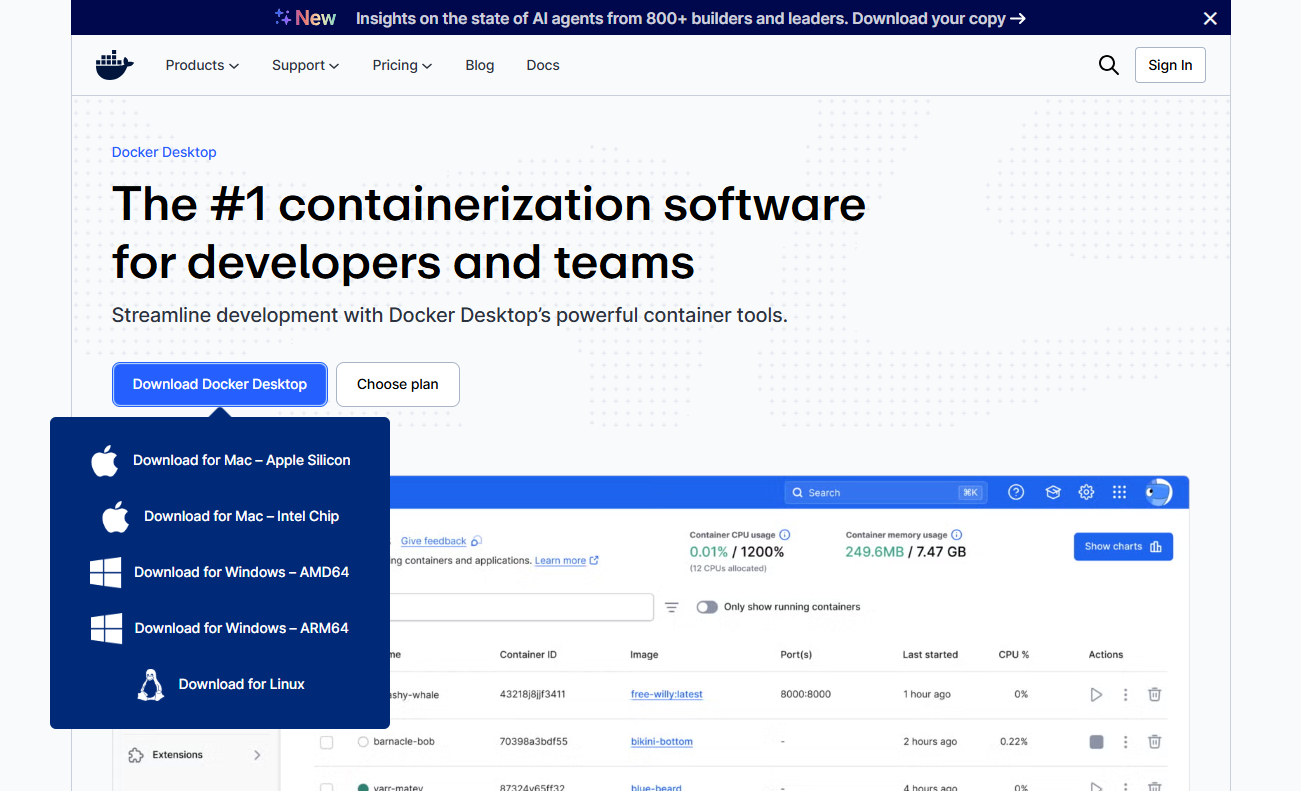Click the Download your copy banner link
This screenshot has width=1301, height=791.
939,18
